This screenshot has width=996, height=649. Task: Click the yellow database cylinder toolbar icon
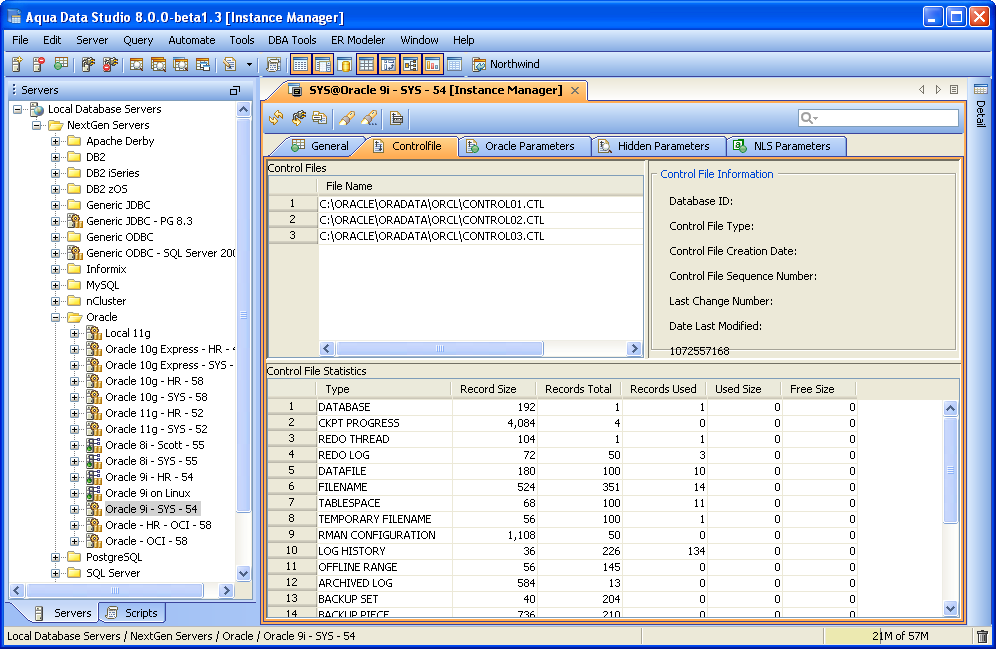[x=344, y=65]
